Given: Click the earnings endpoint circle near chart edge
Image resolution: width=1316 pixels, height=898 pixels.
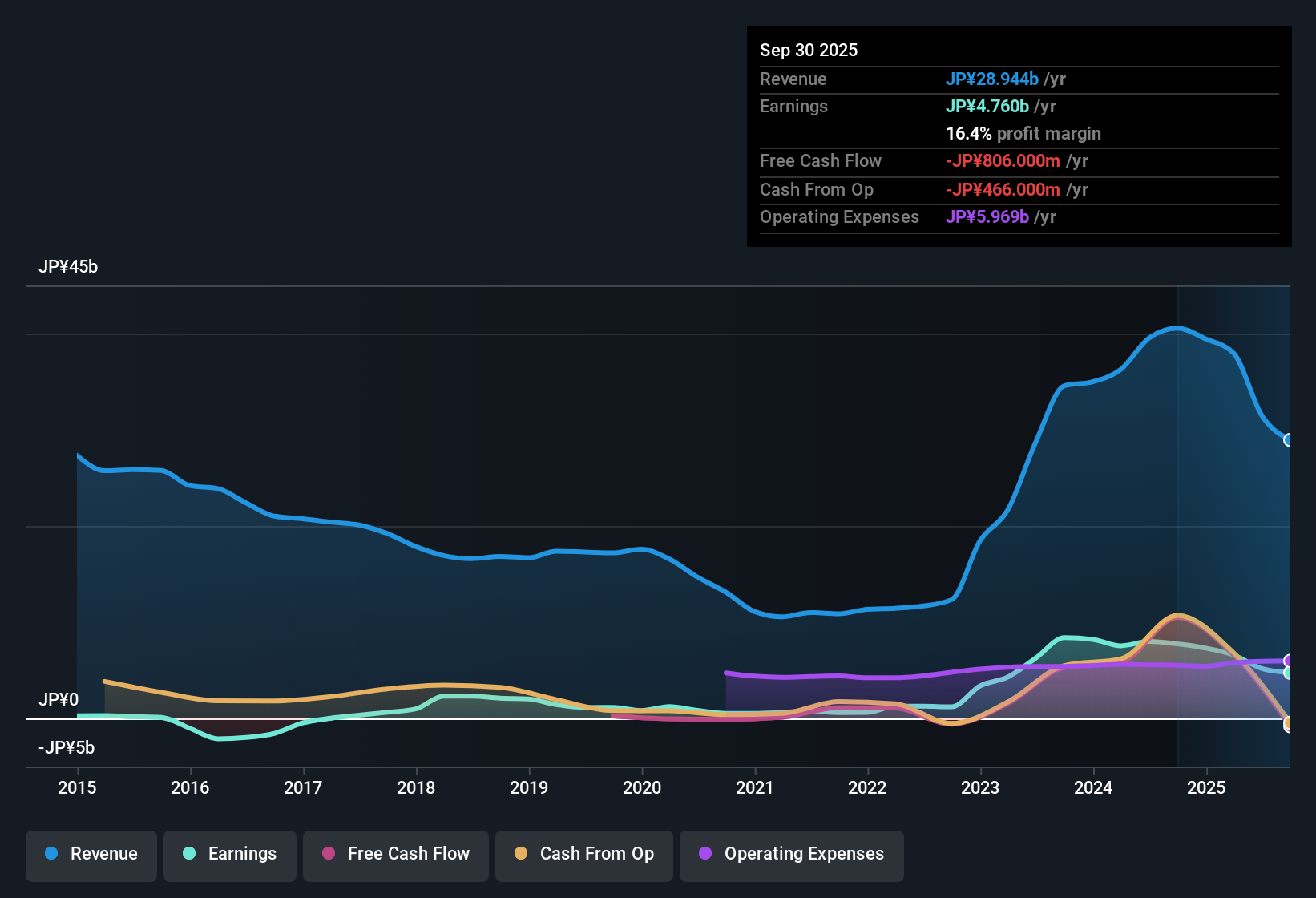Looking at the screenshot, I should [x=1289, y=672].
